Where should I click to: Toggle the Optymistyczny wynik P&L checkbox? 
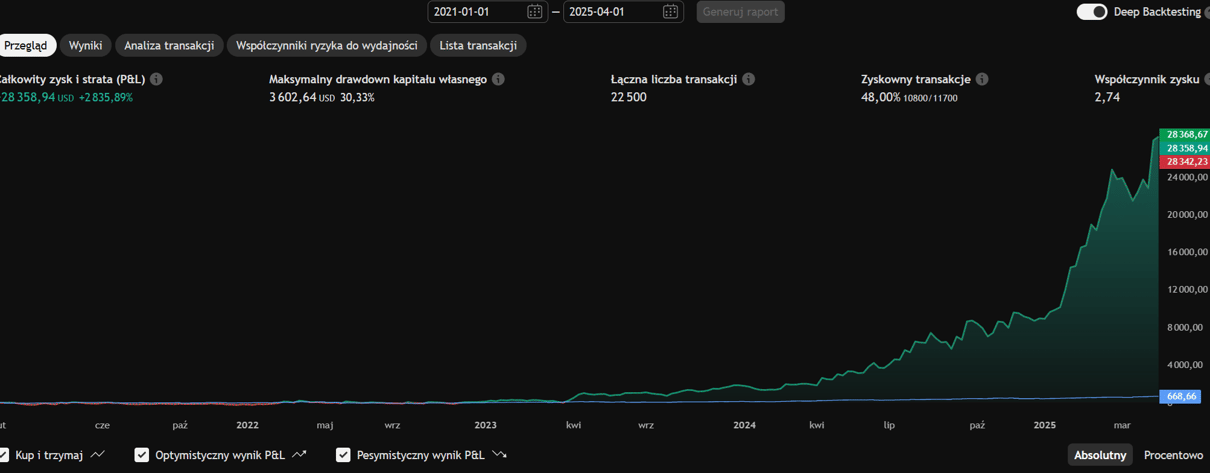[x=142, y=455]
